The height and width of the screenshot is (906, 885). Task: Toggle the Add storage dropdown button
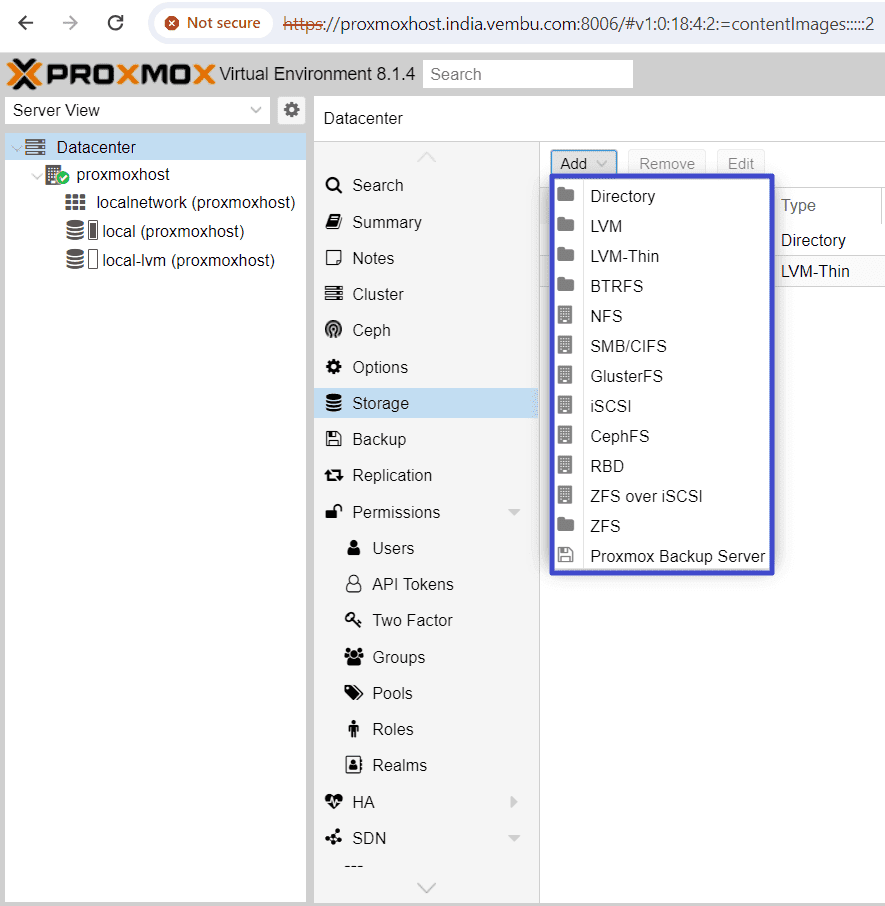pos(583,164)
